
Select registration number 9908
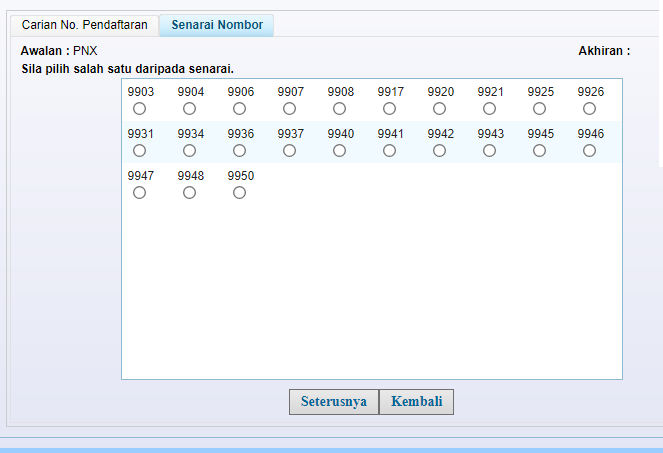[x=339, y=109]
